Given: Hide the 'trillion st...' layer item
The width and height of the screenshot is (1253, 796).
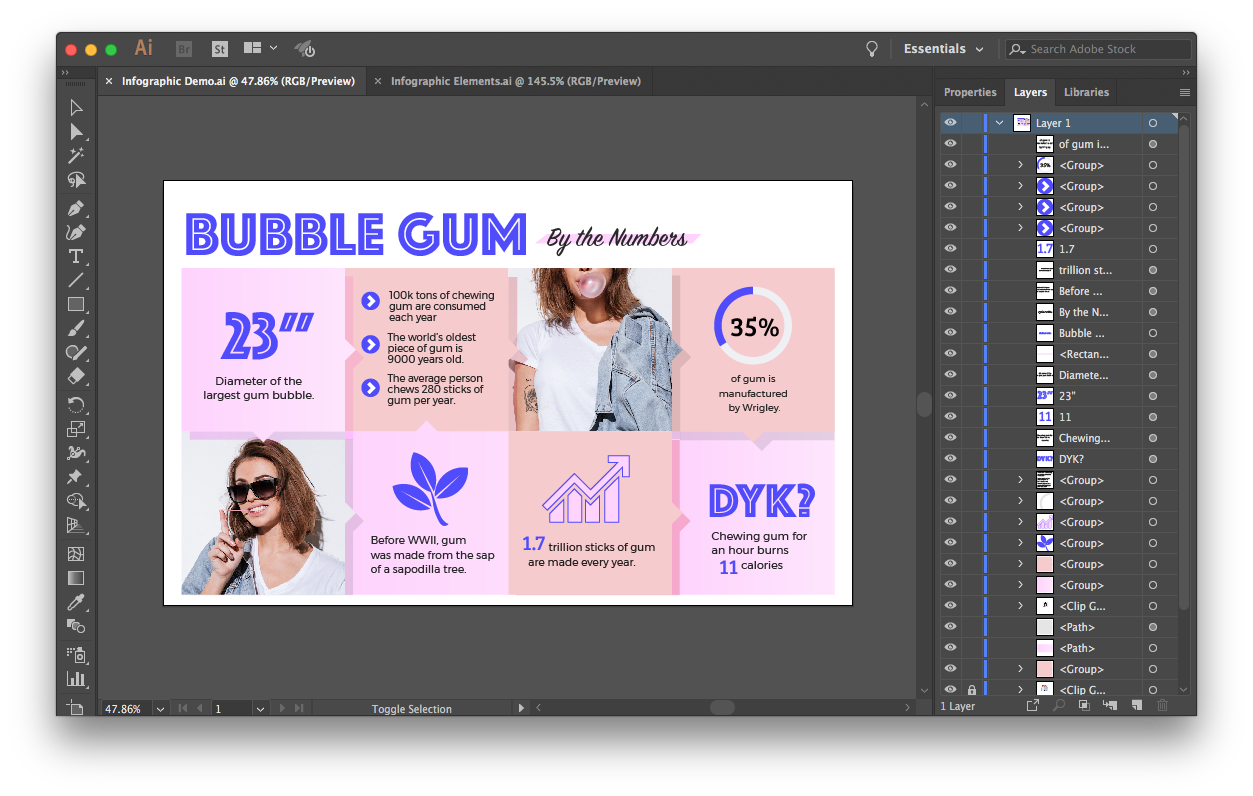Looking at the screenshot, I should [x=950, y=270].
